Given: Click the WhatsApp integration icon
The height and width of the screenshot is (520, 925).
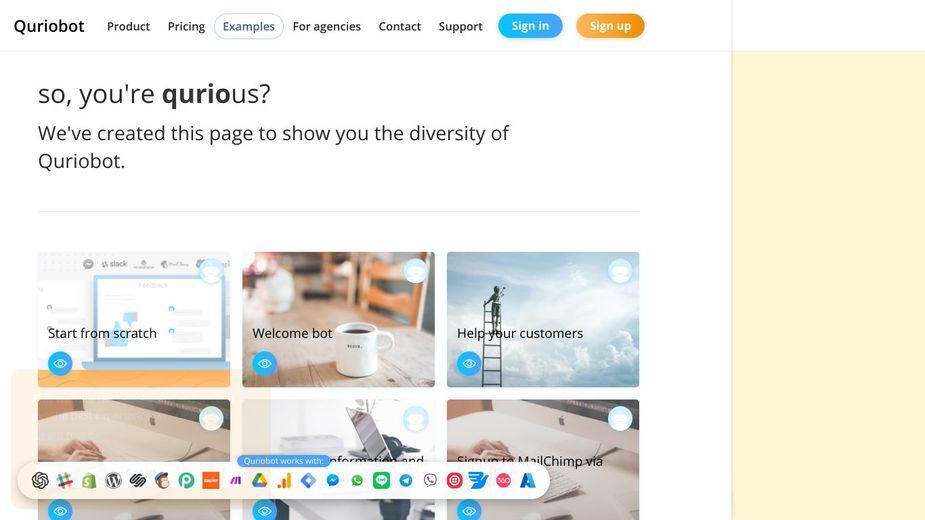Looking at the screenshot, I should [x=357, y=480].
